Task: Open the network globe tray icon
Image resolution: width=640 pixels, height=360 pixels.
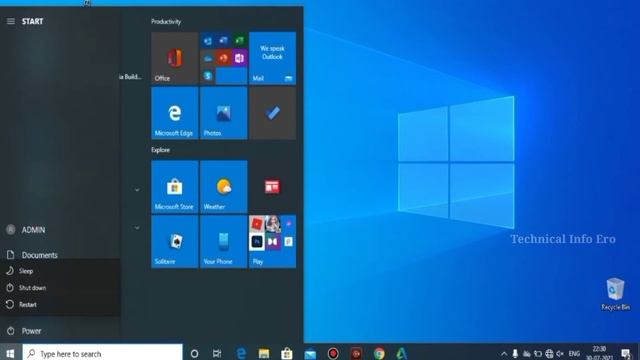Action: click(x=549, y=354)
